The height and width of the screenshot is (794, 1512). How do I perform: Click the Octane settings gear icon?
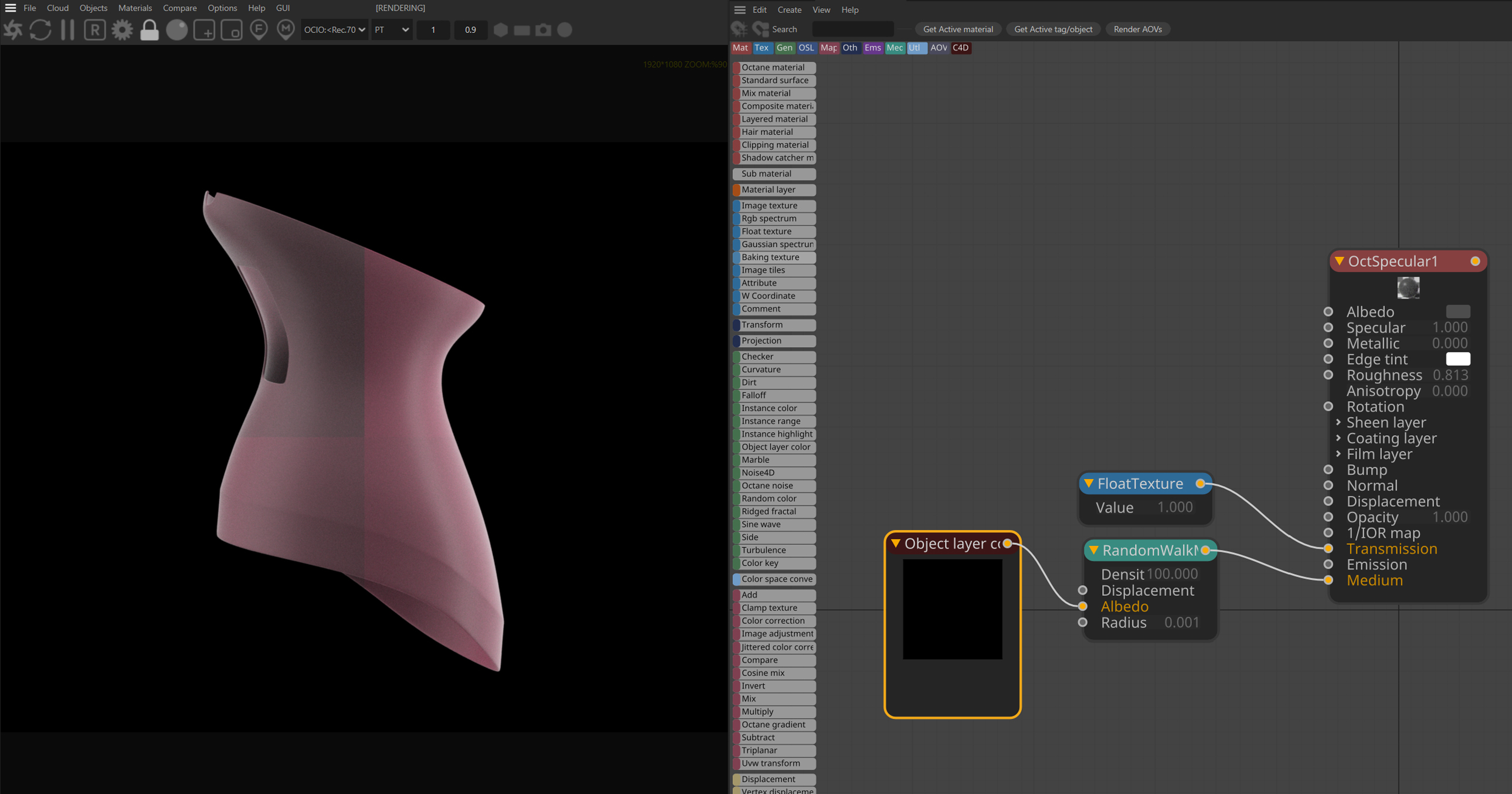click(x=122, y=30)
